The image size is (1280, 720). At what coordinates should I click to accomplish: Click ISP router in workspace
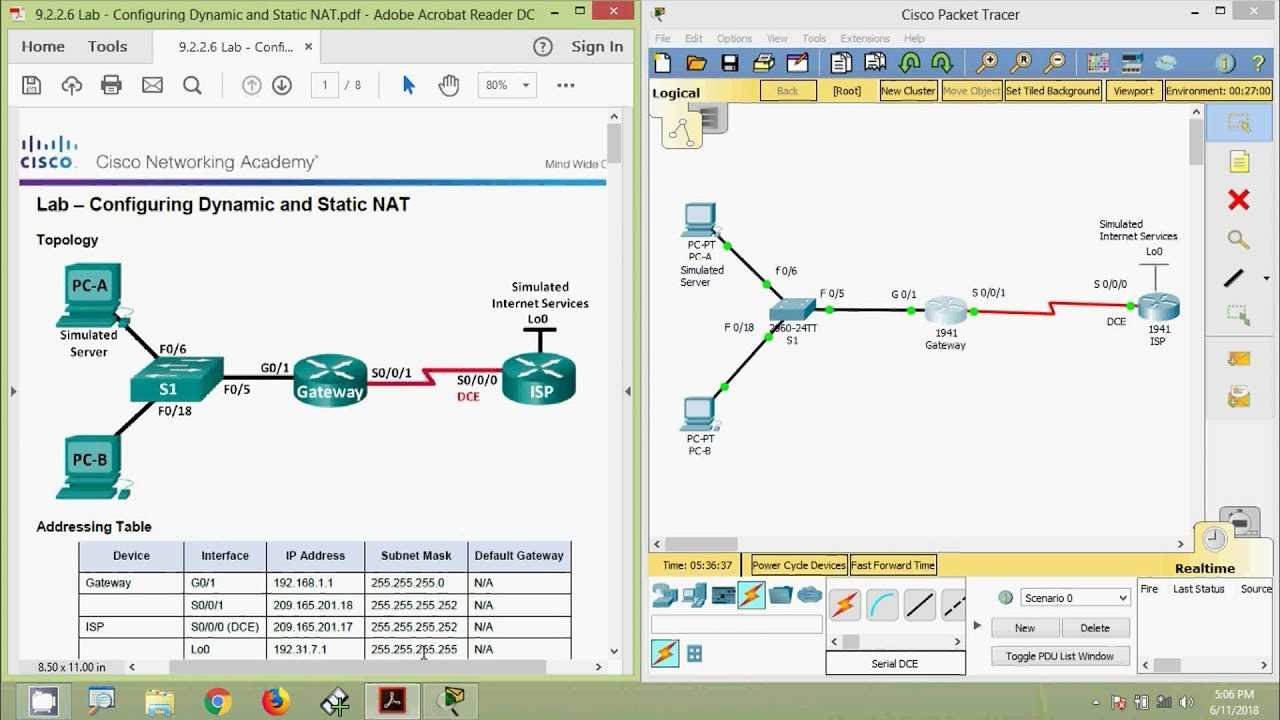pos(1158,307)
